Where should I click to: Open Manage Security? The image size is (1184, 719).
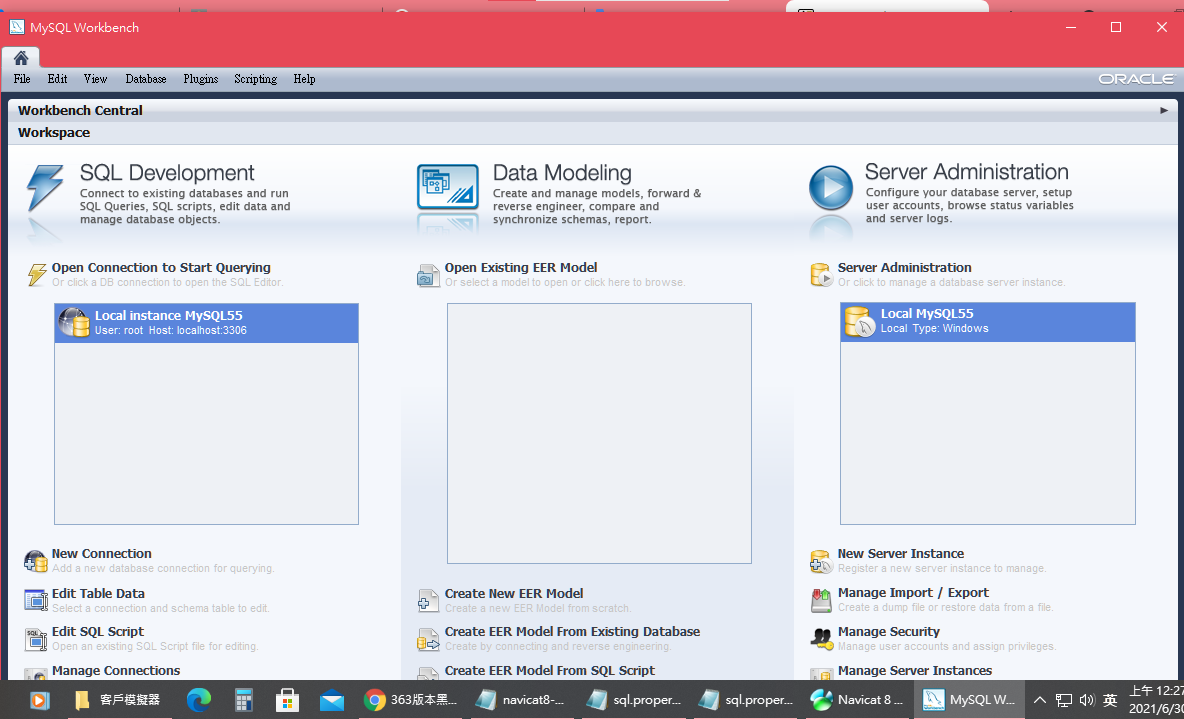pyautogui.click(x=889, y=631)
